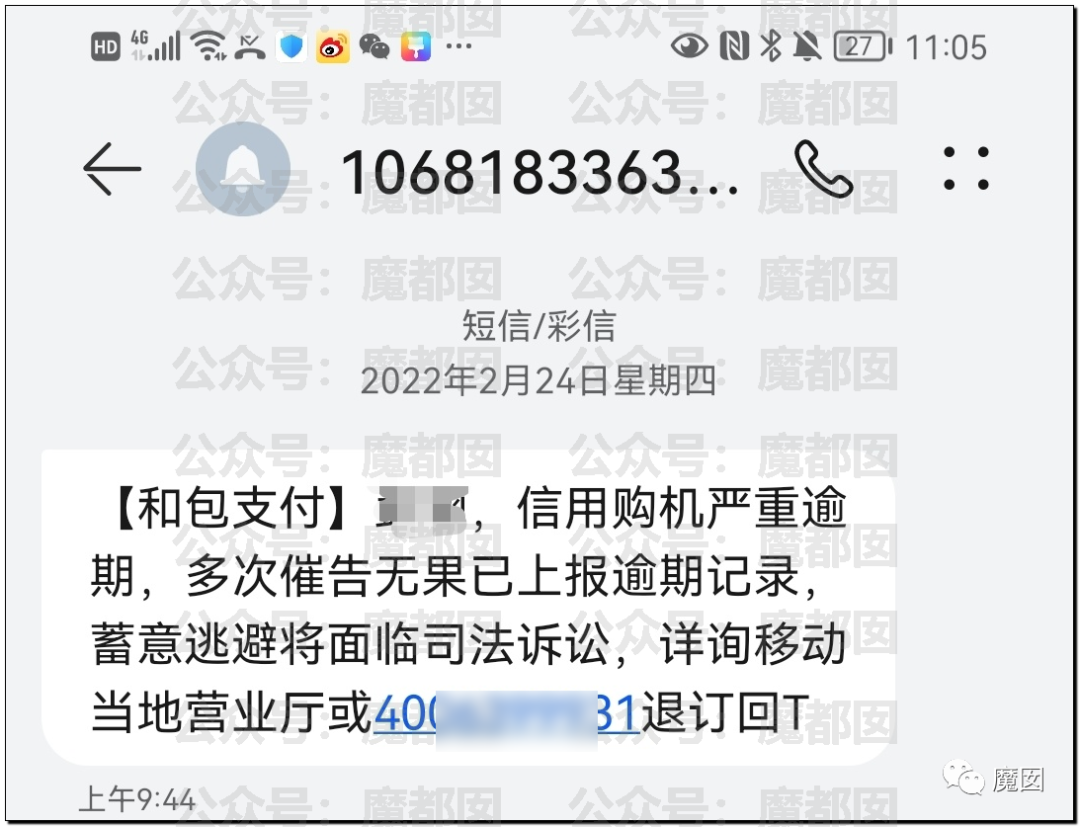Tap the battery level indicator
The height and width of the screenshot is (827, 1080).
[x=862, y=47]
